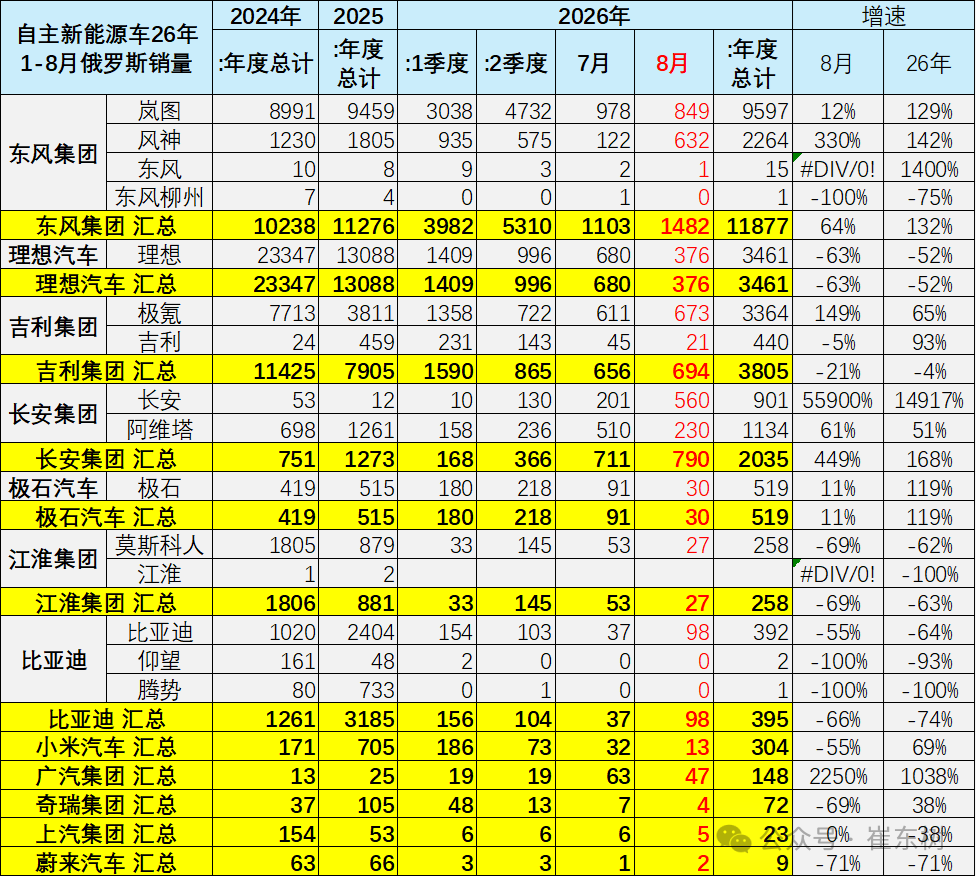
Task: Select the 26年 growth column header
Action: coord(929,63)
